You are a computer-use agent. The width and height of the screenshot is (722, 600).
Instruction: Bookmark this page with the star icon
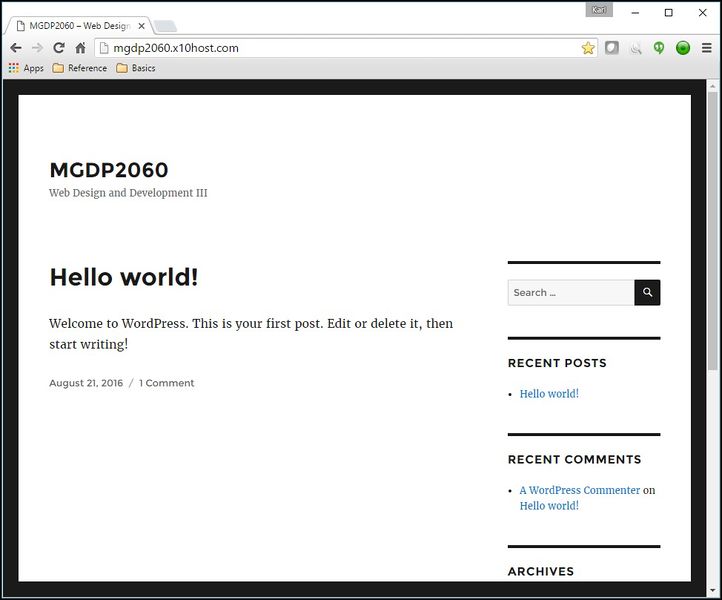point(588,48)
